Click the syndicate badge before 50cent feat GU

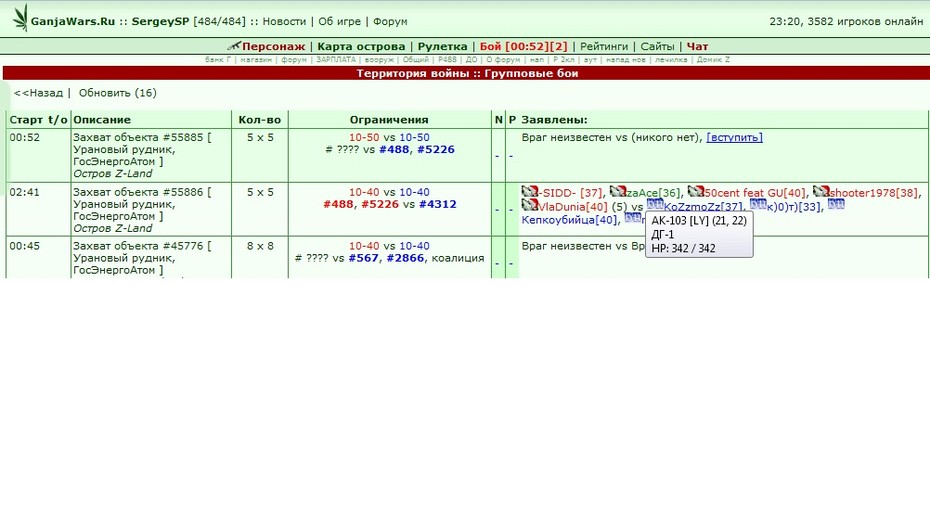click(x=696, y=191)
